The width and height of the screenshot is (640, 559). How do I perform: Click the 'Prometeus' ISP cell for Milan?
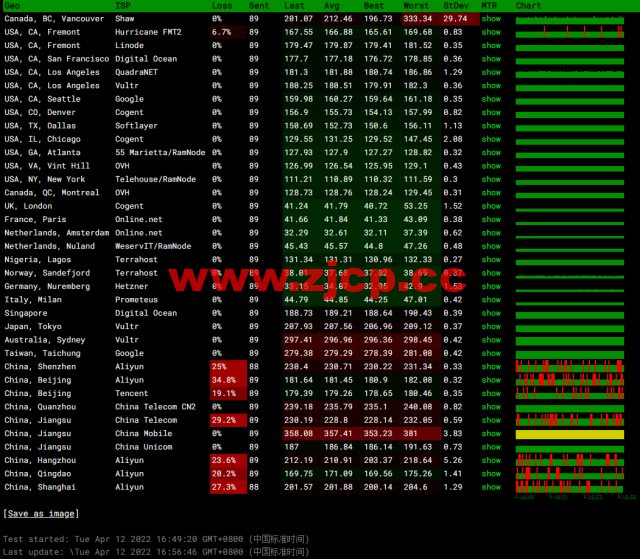tap(136, 300)
